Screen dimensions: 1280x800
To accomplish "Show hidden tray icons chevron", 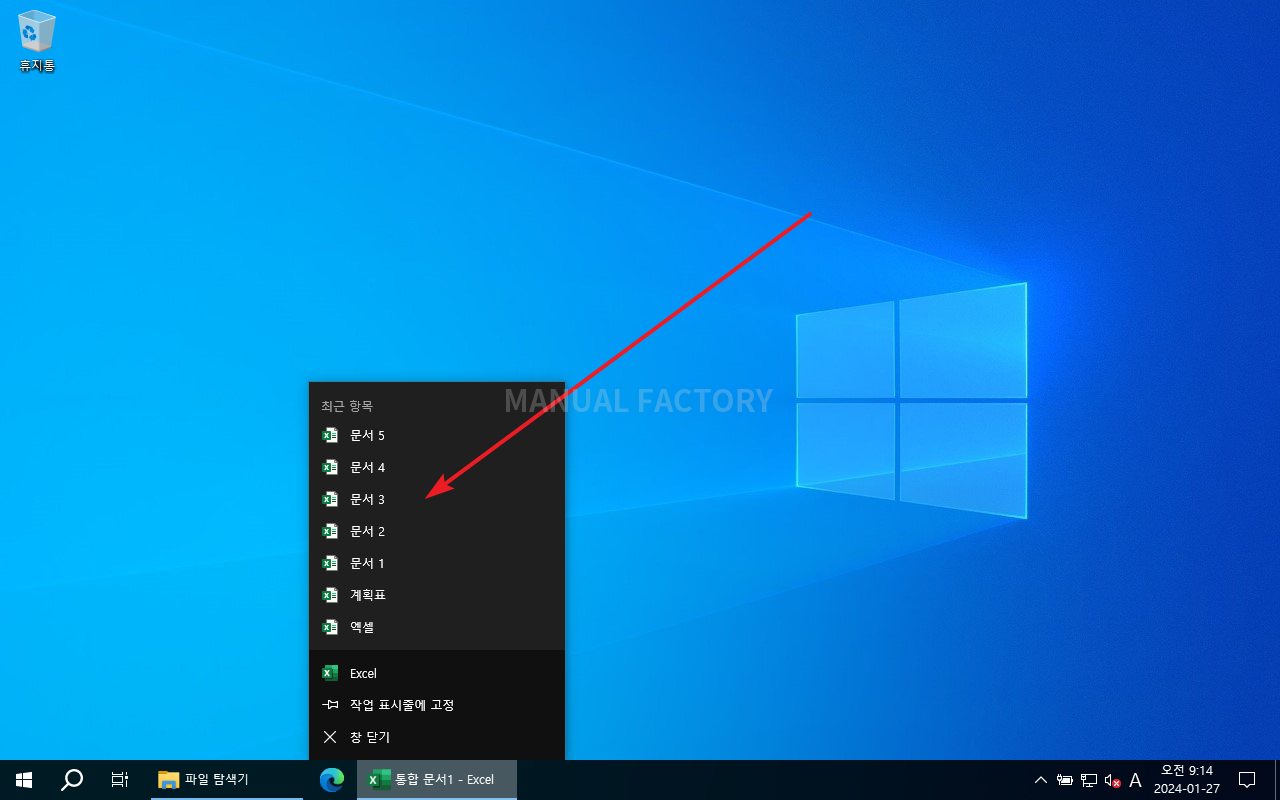I will point(1041,780).
